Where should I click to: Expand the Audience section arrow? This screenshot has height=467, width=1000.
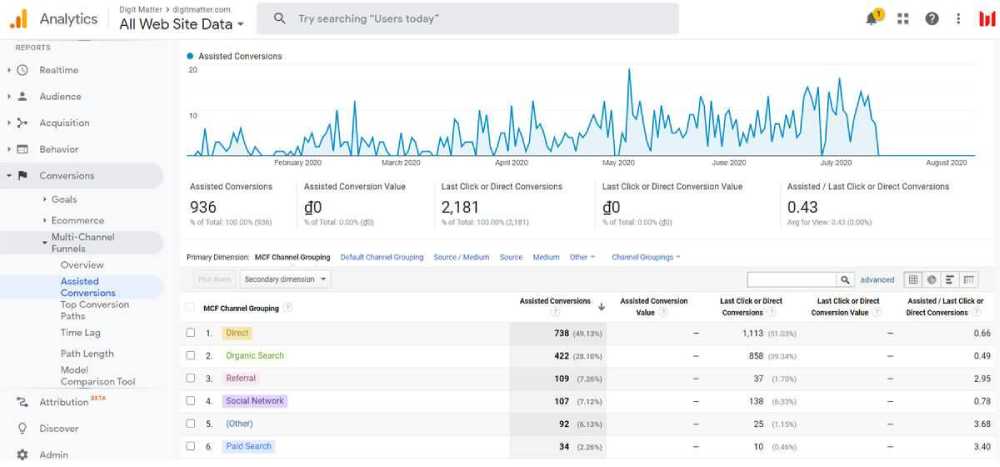9,96
